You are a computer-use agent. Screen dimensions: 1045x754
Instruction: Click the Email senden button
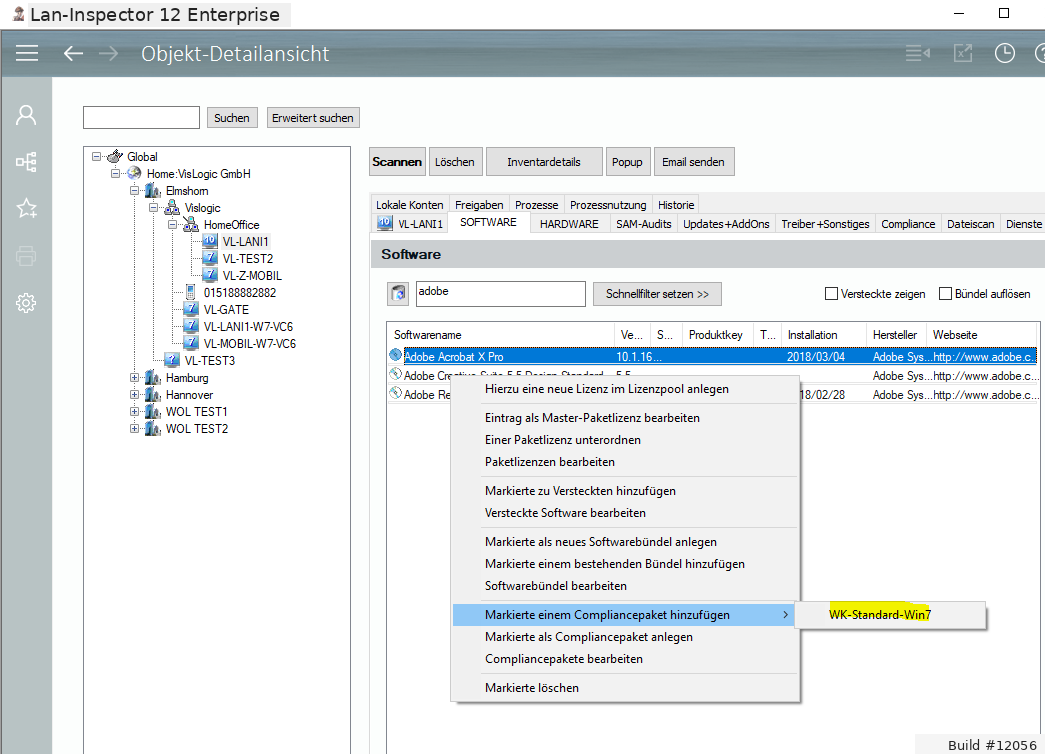click(693, 162)
